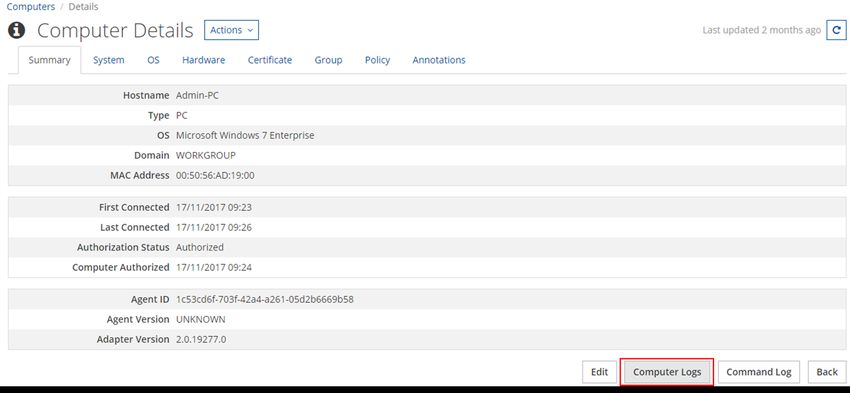Click the Details breadcrumb text
The width and height of the screenshot is (850, 393).
[83, 7]
